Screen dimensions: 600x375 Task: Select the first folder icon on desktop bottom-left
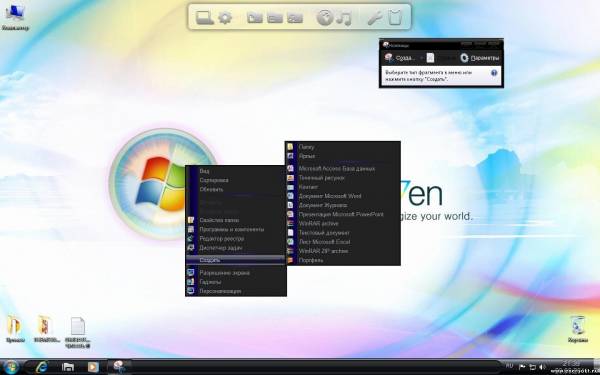click(15, 329)
